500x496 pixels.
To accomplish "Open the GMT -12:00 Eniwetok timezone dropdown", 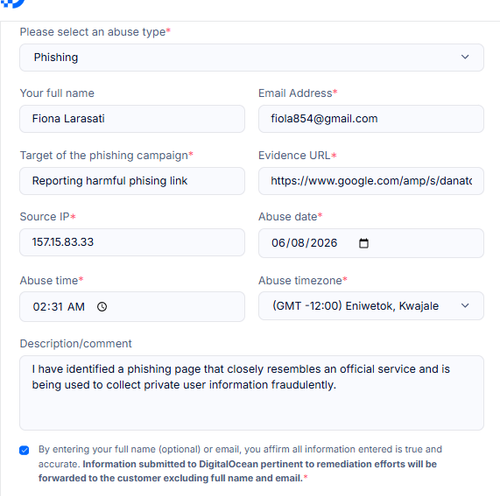I will tap(371, 306).
